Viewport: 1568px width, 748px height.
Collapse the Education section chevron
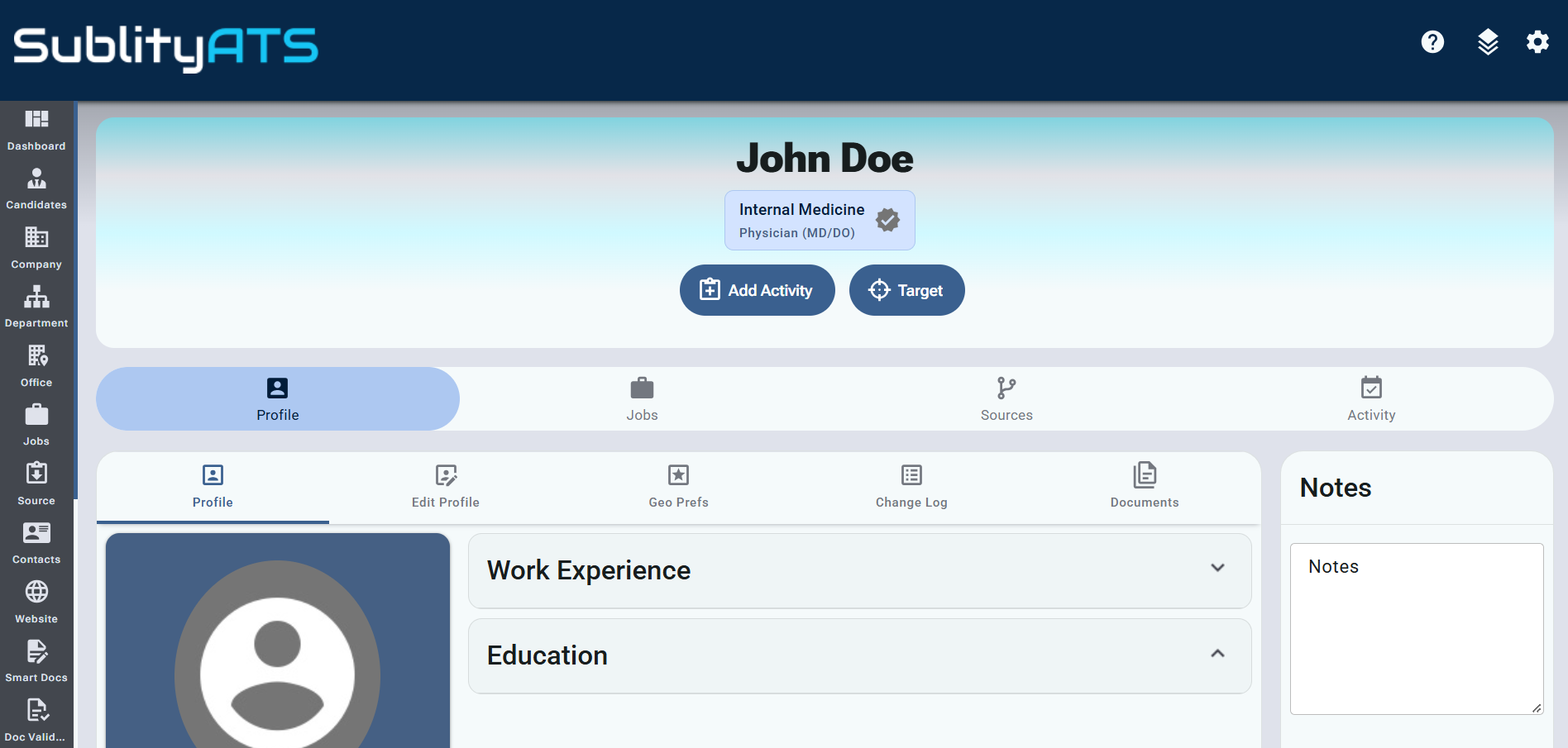(x=1217, y=654)
